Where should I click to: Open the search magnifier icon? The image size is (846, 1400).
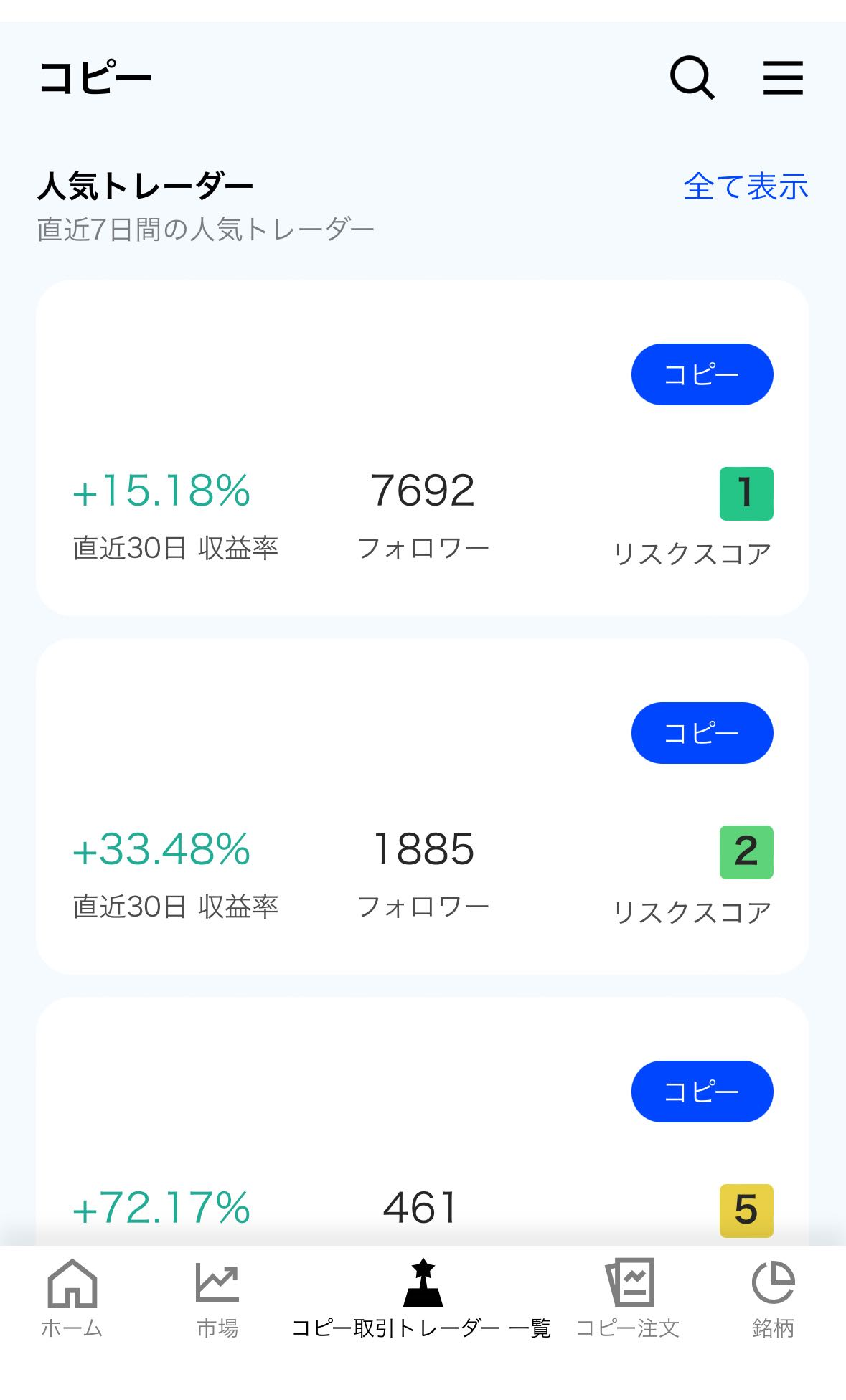pyautogui.click(x=692, y=77)
